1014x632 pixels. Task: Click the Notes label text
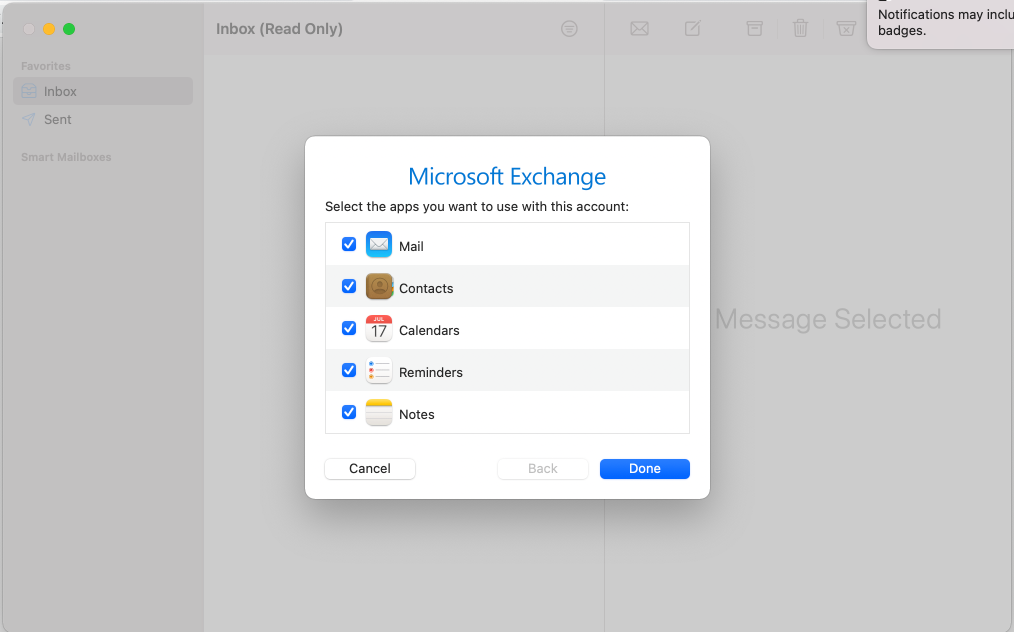point(416,415)
